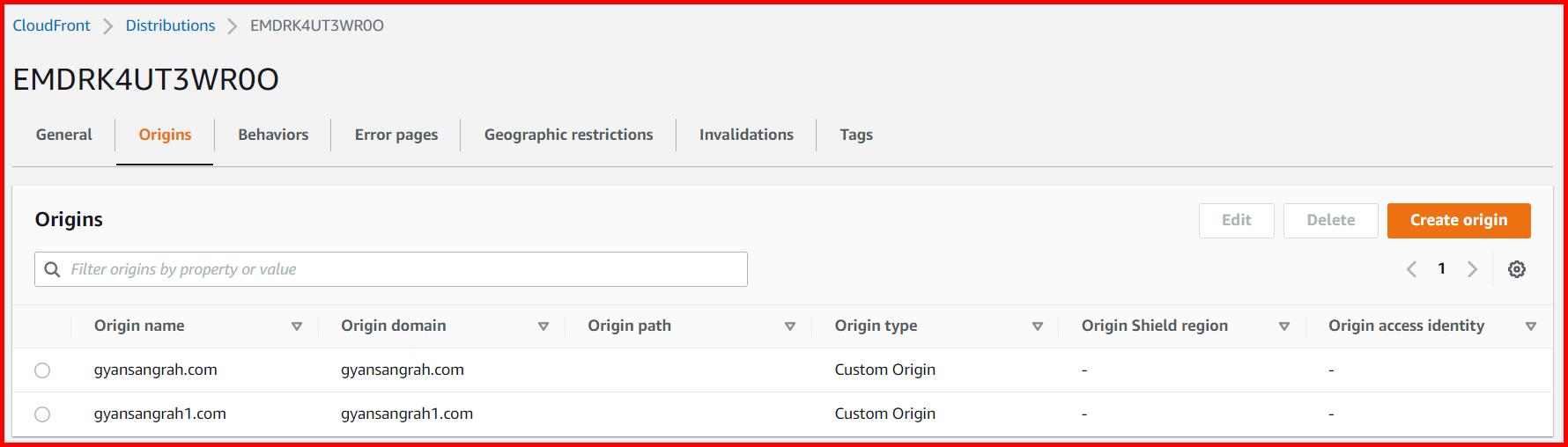This screenshot has height=447, width=1568.
Task: Click the Origin type column header
Action: click(876, 326)
